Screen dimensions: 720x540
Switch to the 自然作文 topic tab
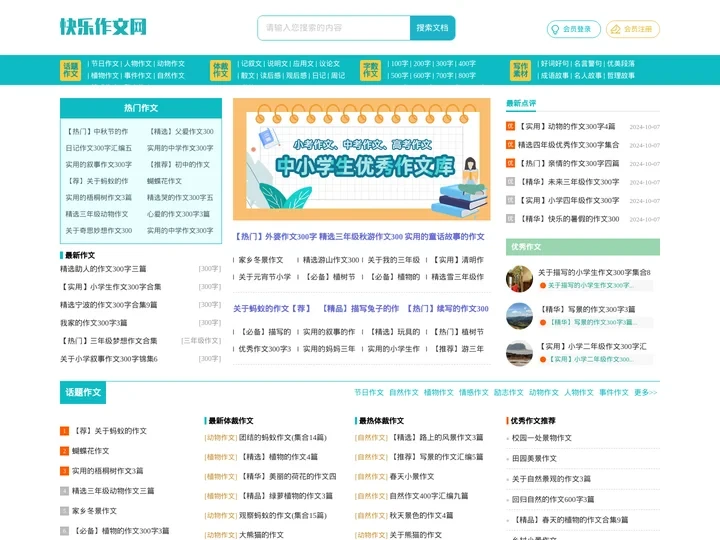[x=404, y=393]
